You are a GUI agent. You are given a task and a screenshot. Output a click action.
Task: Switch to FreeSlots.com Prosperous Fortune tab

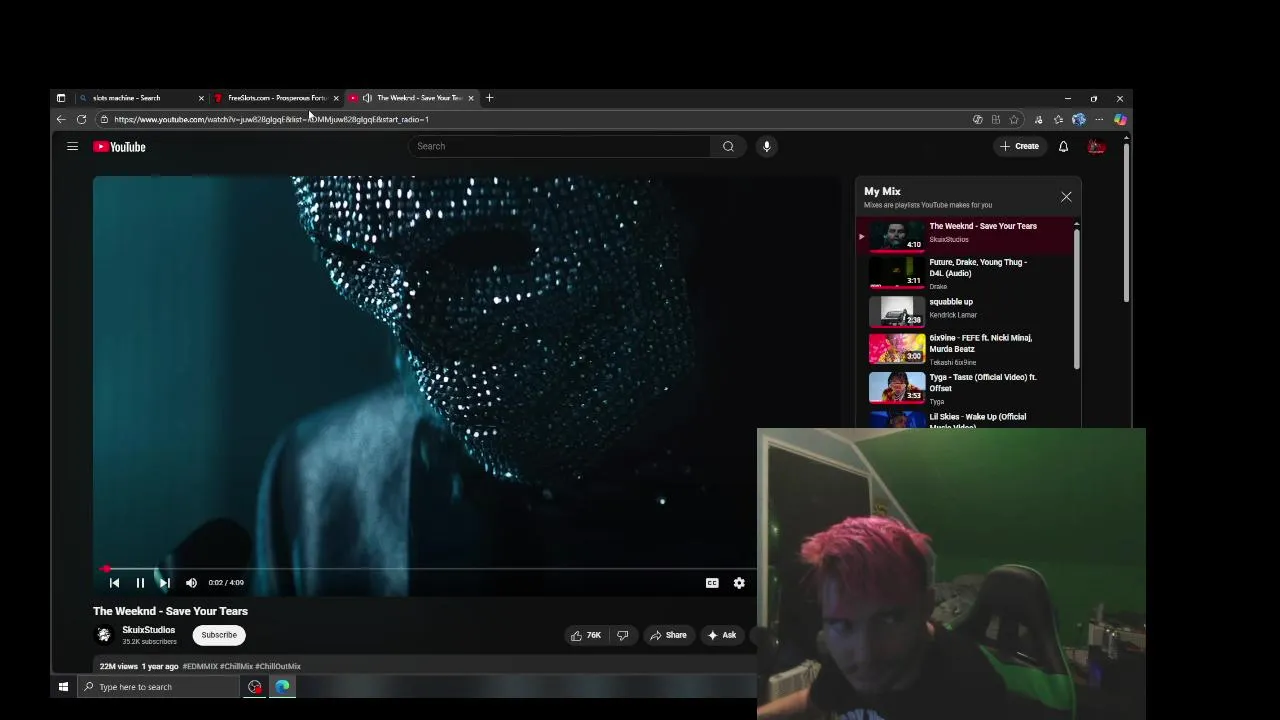(275, 98)
